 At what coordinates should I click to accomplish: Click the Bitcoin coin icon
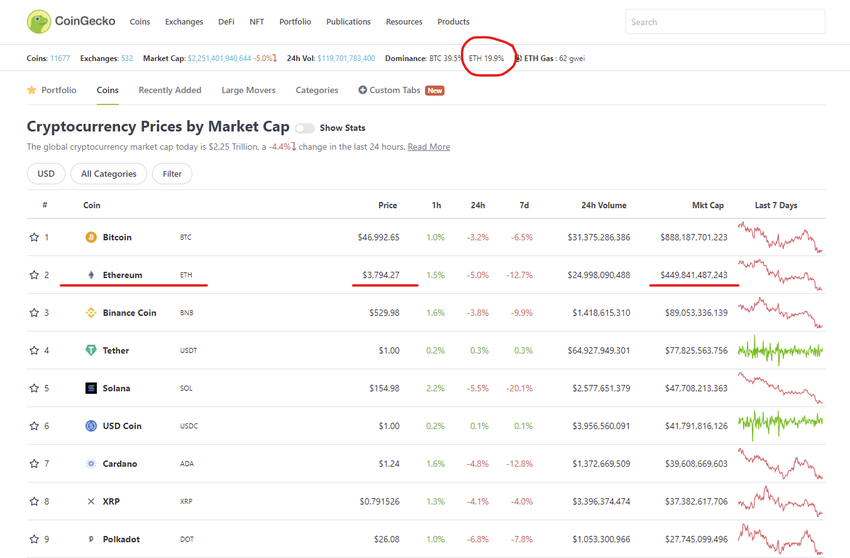91,237
